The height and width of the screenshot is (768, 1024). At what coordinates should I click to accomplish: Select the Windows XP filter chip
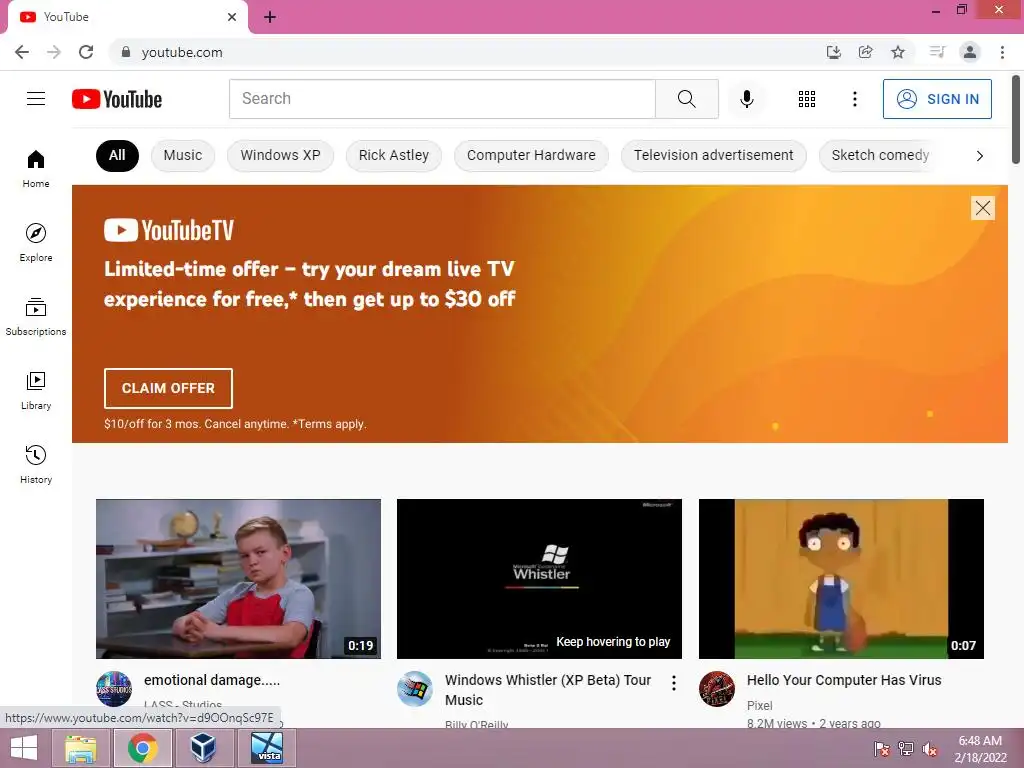click(x=280, y=155)
